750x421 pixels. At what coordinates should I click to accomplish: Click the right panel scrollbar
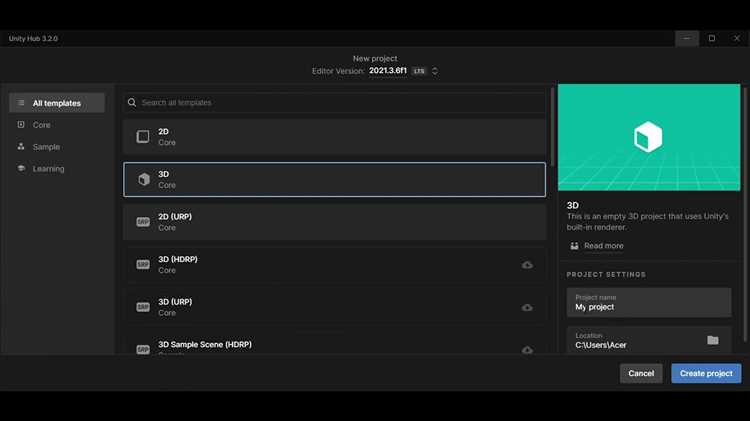pos(746,214)
